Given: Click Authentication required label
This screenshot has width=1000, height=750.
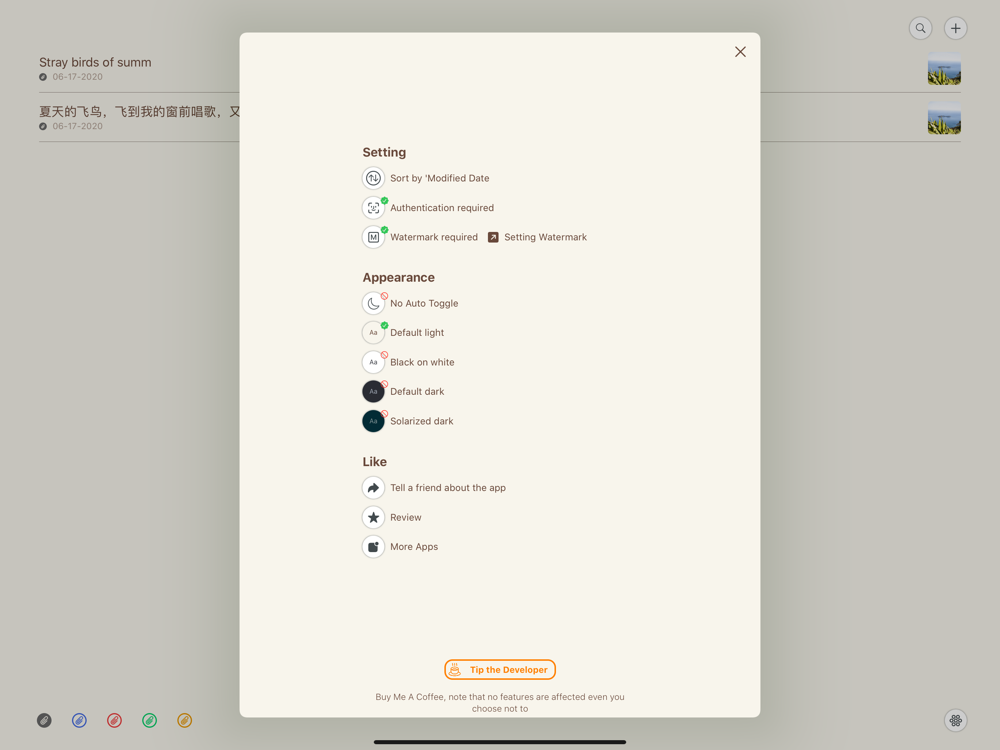Looking at the screenshot, I should click(442, 208).
